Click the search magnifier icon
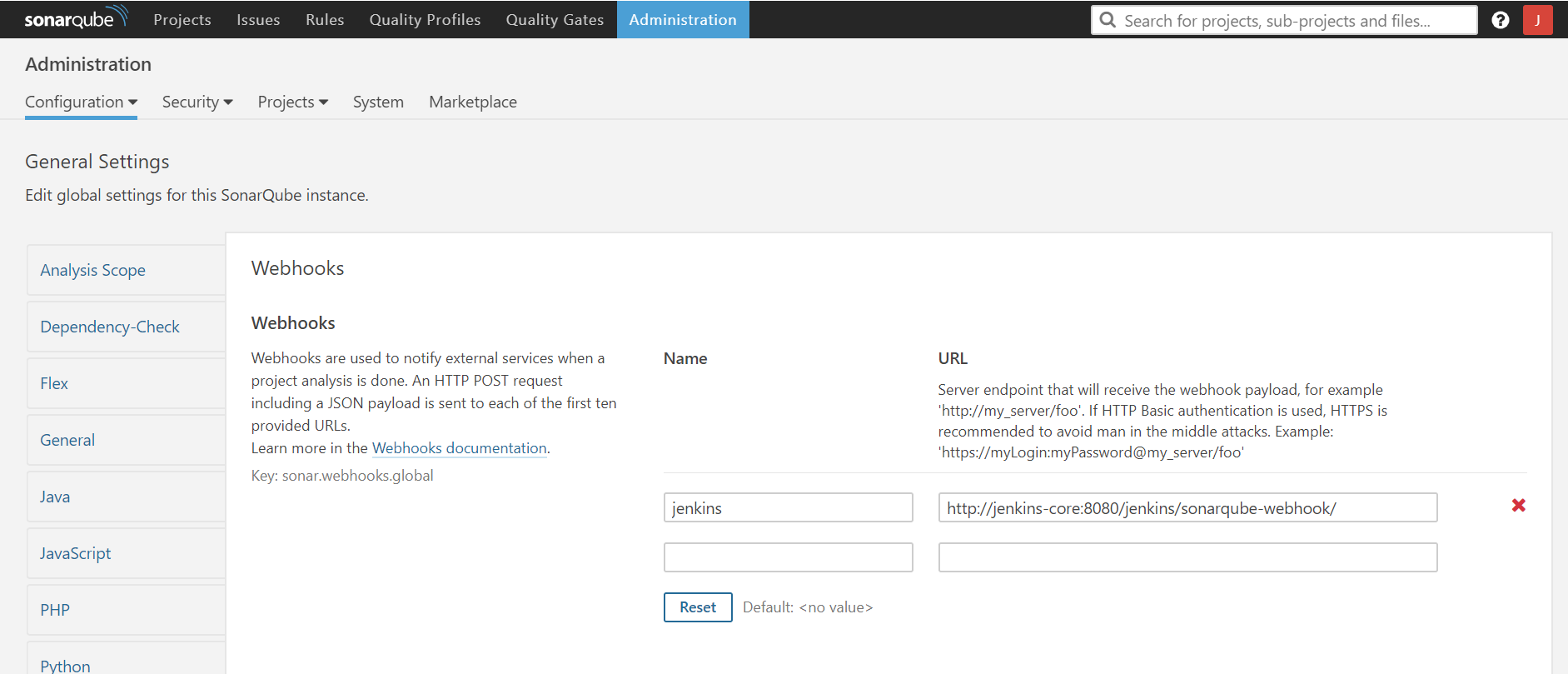This screenshot has width=1568, height=674. point(1108,20)
